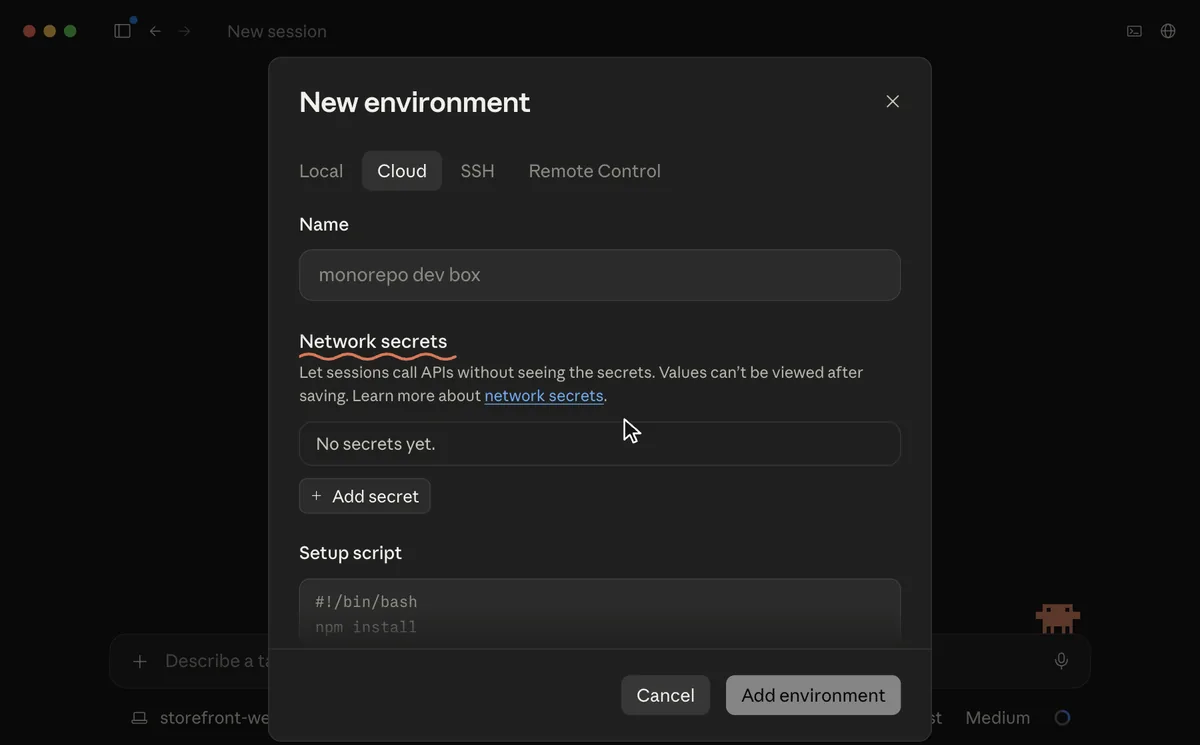Click the Network secrets heading
Image resolution: width=1200 pixels, height=745 pixels.
(x=373, y=342)
